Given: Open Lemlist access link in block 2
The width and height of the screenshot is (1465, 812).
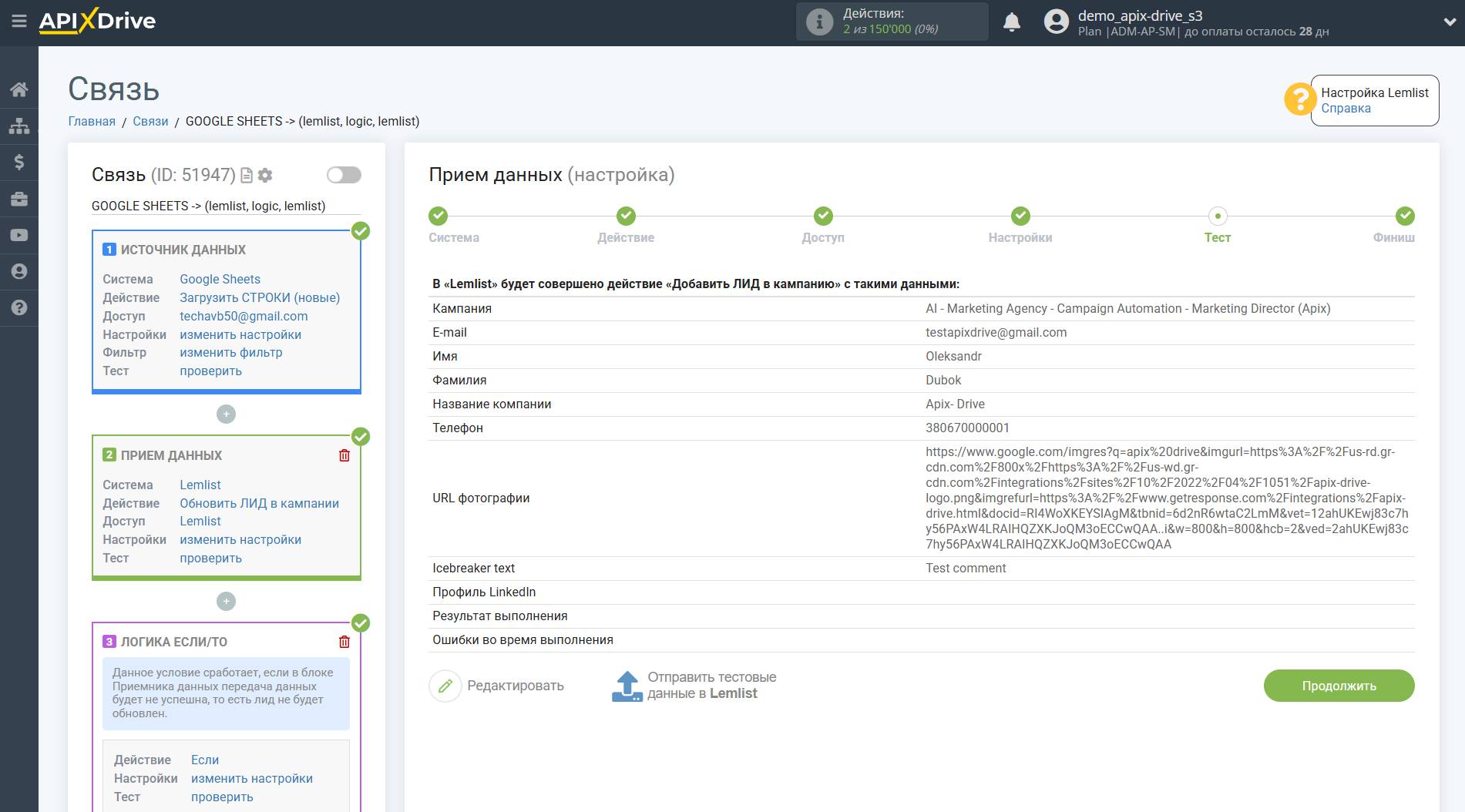Looking at the screenshot, I should pyautogui.click(x=200, y=521).
